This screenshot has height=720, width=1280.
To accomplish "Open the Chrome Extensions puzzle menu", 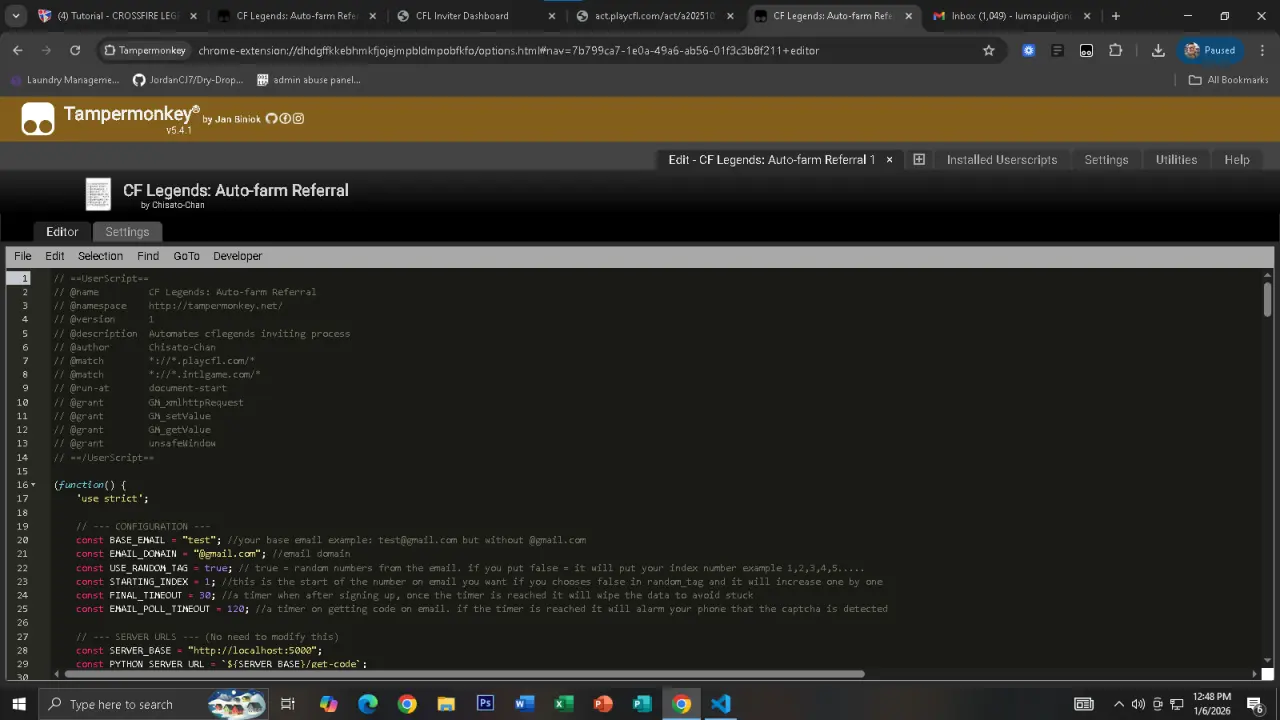I will tap(1116, 50).
